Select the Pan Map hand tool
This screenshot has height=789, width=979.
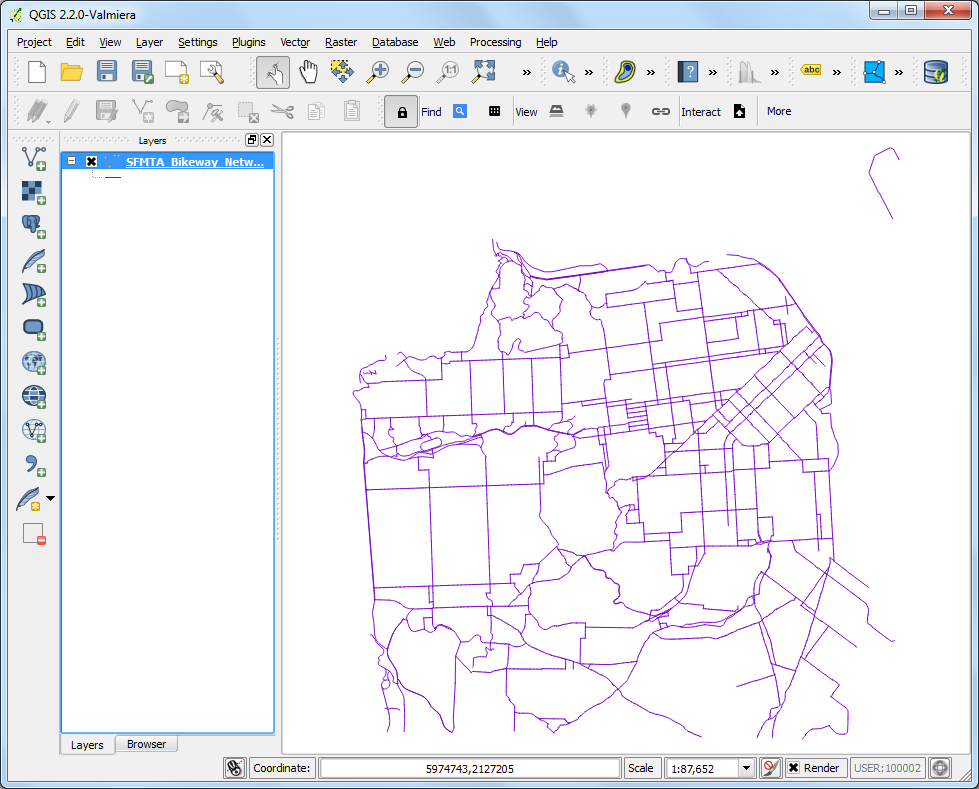[x=308, y=71]
